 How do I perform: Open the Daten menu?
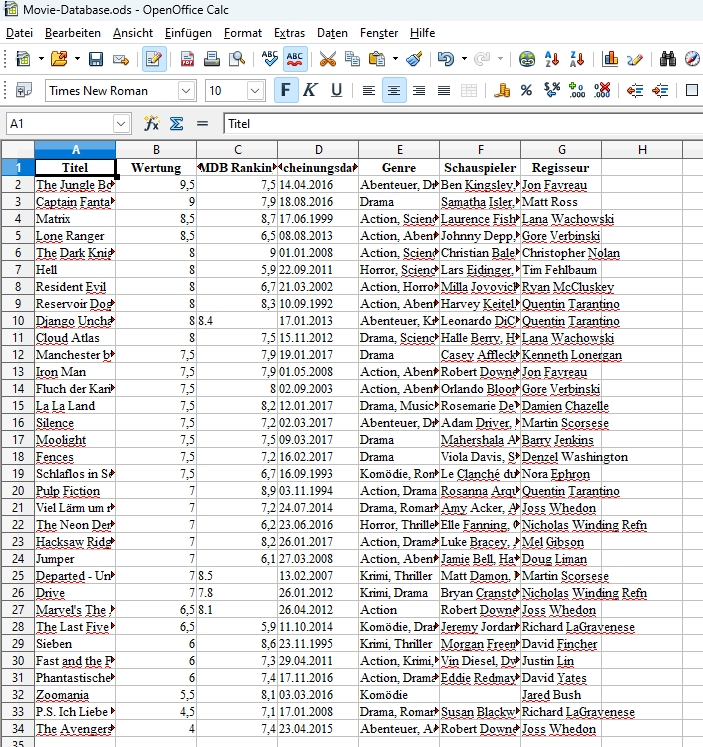tap(332, 33)
